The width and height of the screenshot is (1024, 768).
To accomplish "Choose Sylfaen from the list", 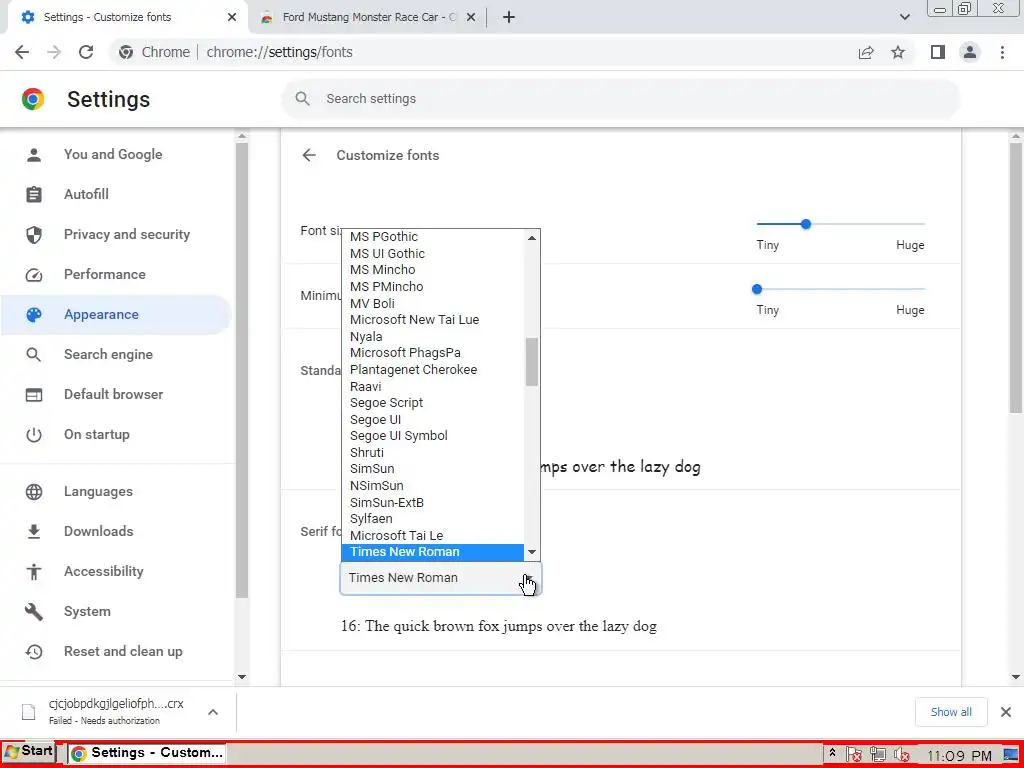I will click(433, 519).
